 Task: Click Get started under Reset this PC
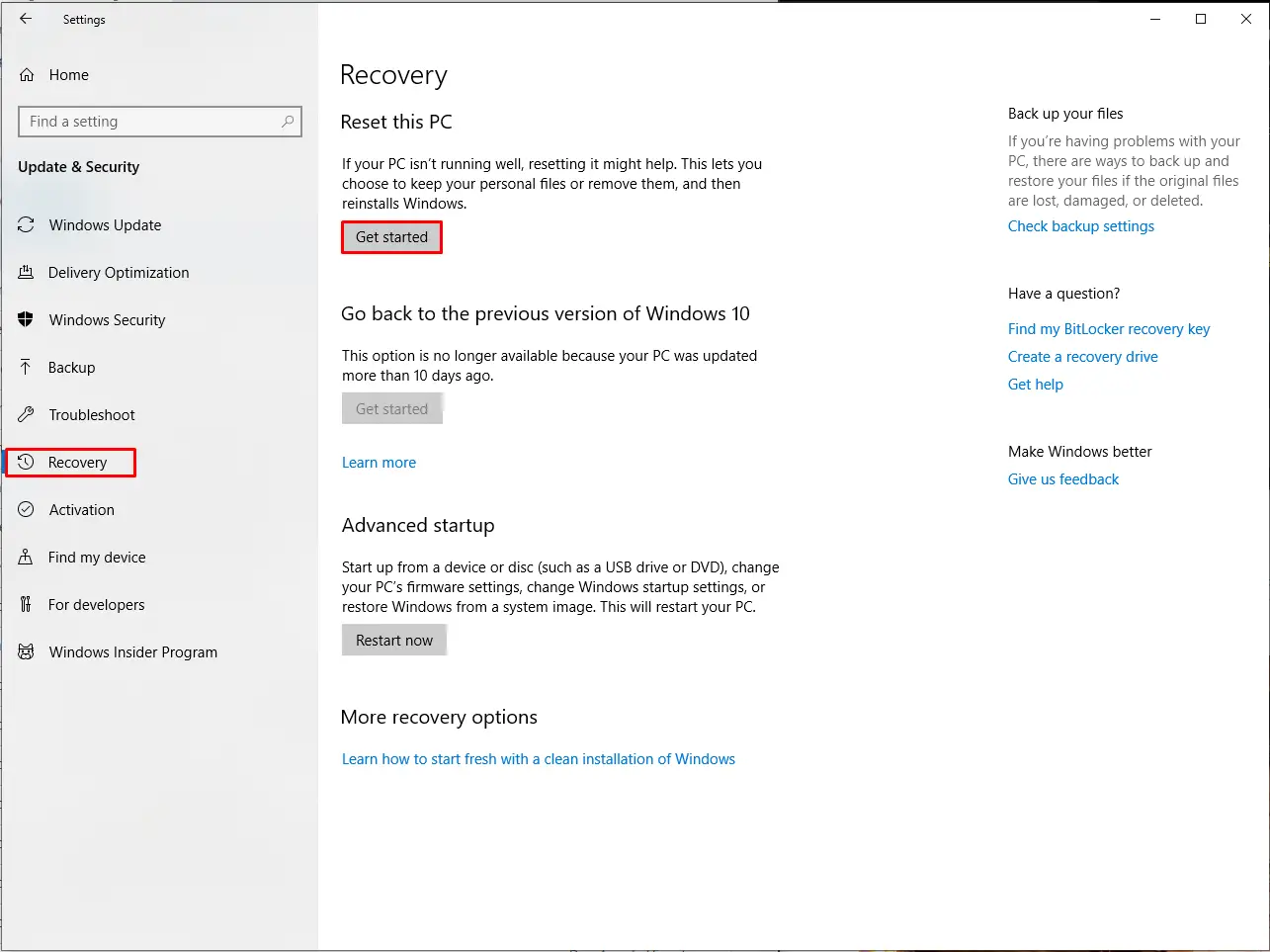(391, 236)
